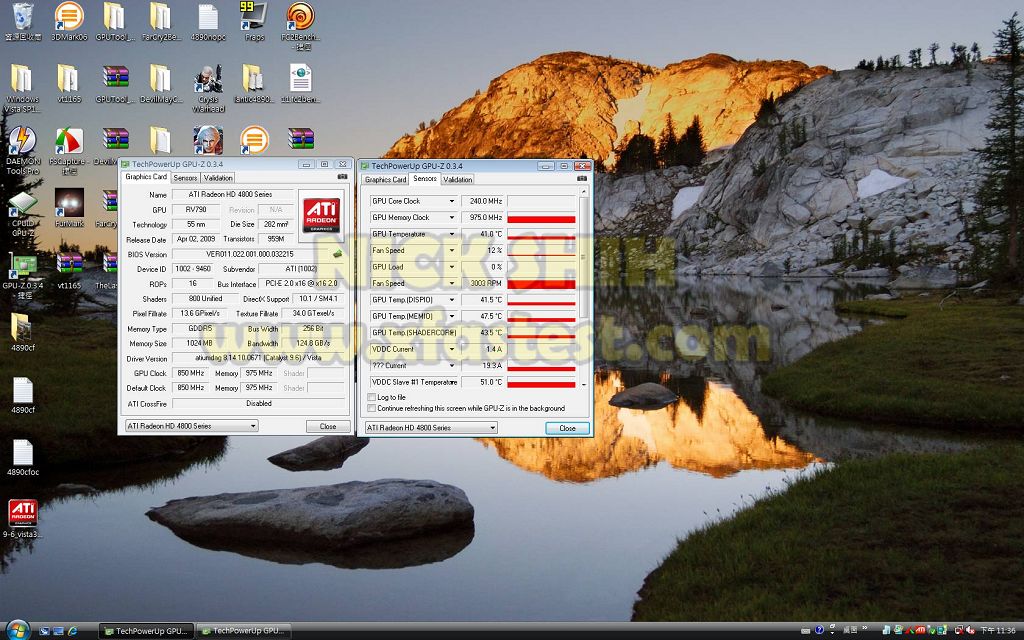Switch to Validation tab in Sensors window

tap(457, 179)
